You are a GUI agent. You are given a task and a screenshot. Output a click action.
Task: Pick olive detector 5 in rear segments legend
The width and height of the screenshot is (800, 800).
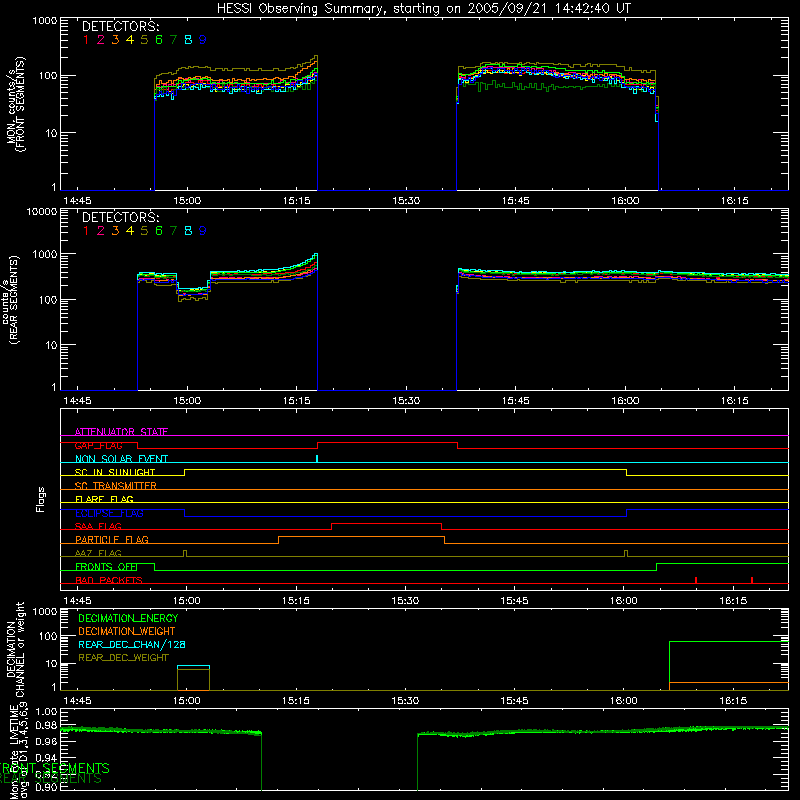pyautogui.click(x=144, y=231)
